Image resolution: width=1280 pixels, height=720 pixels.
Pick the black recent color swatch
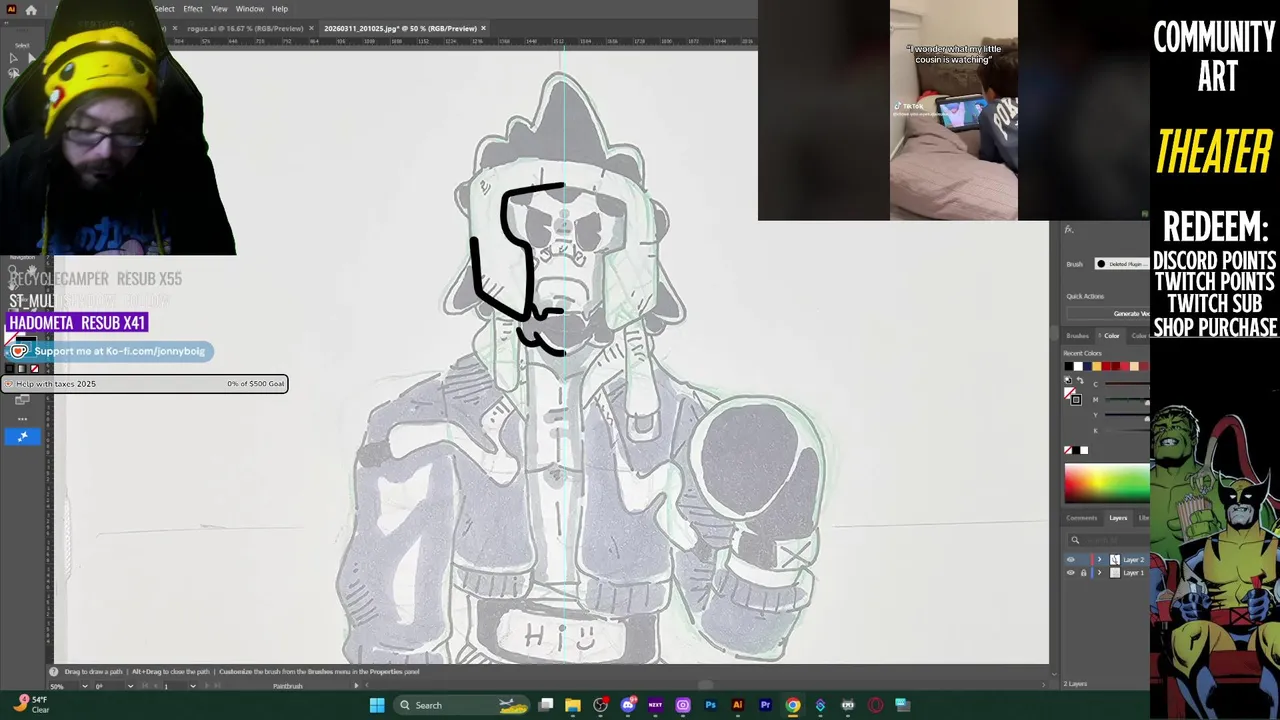point(1069,367)
